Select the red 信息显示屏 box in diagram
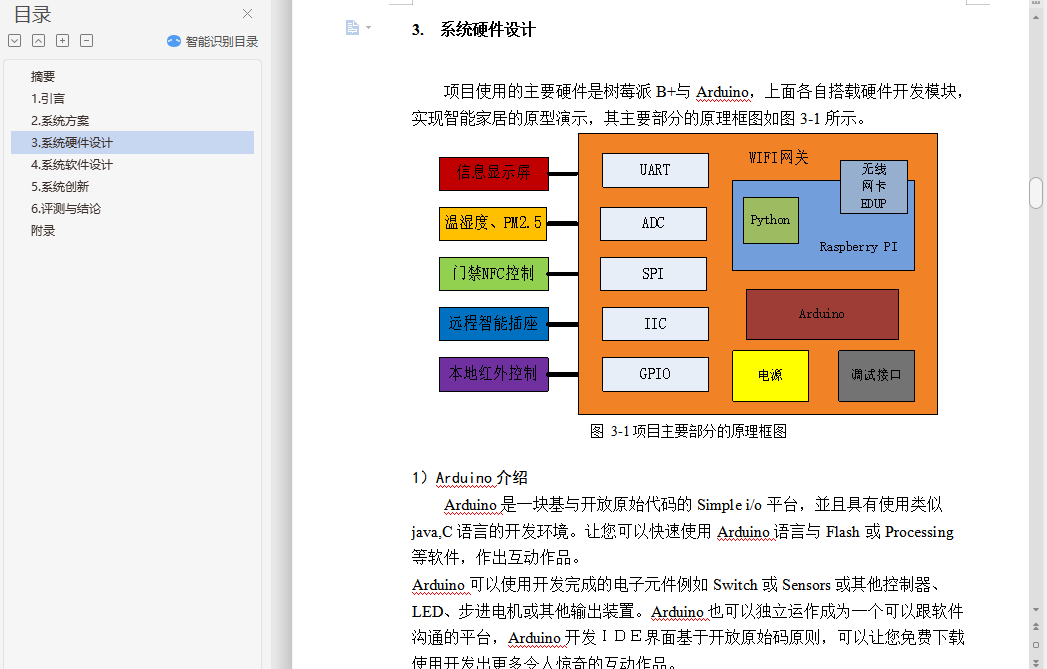 point(493,174)
